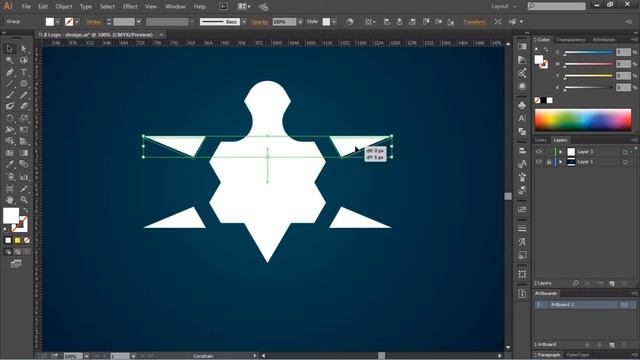Select the Eyedropper tool
This screenshot has width=640, height=360.
click(10, 164)
